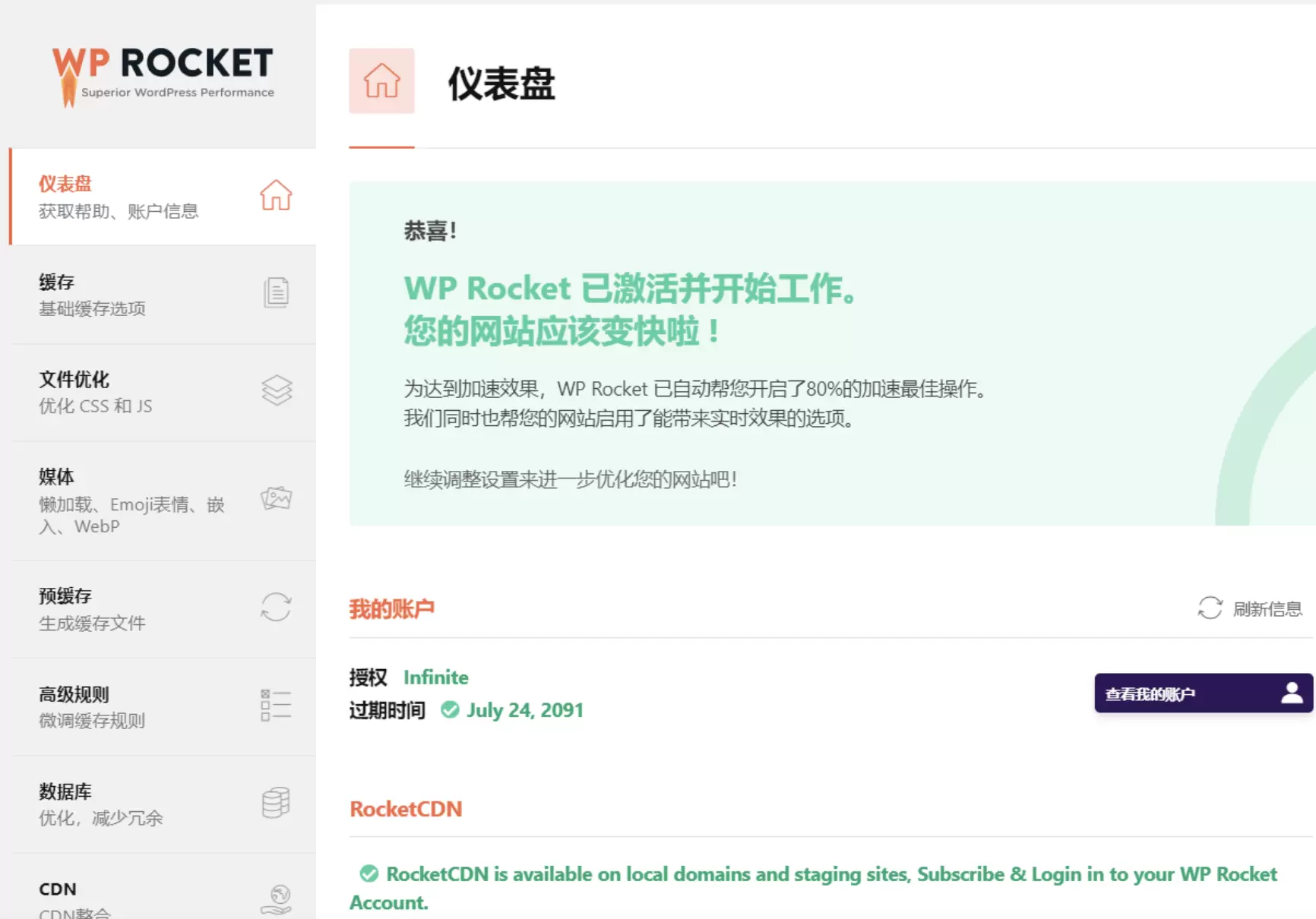Select the 媒体 media menu item
The width and height of the screenshot is (1316, 919).
pos(163,501)
